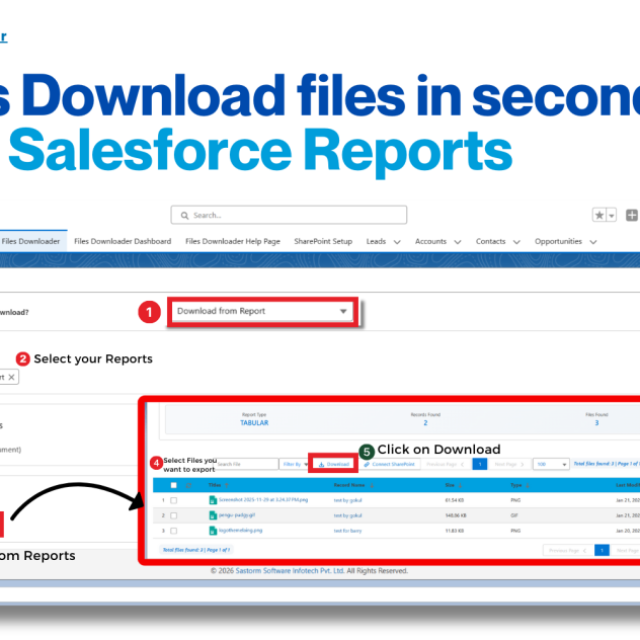Click the Search File input field
Viewport: 640px width, 640px height.
pyautogui.click(x=247, y=464)
